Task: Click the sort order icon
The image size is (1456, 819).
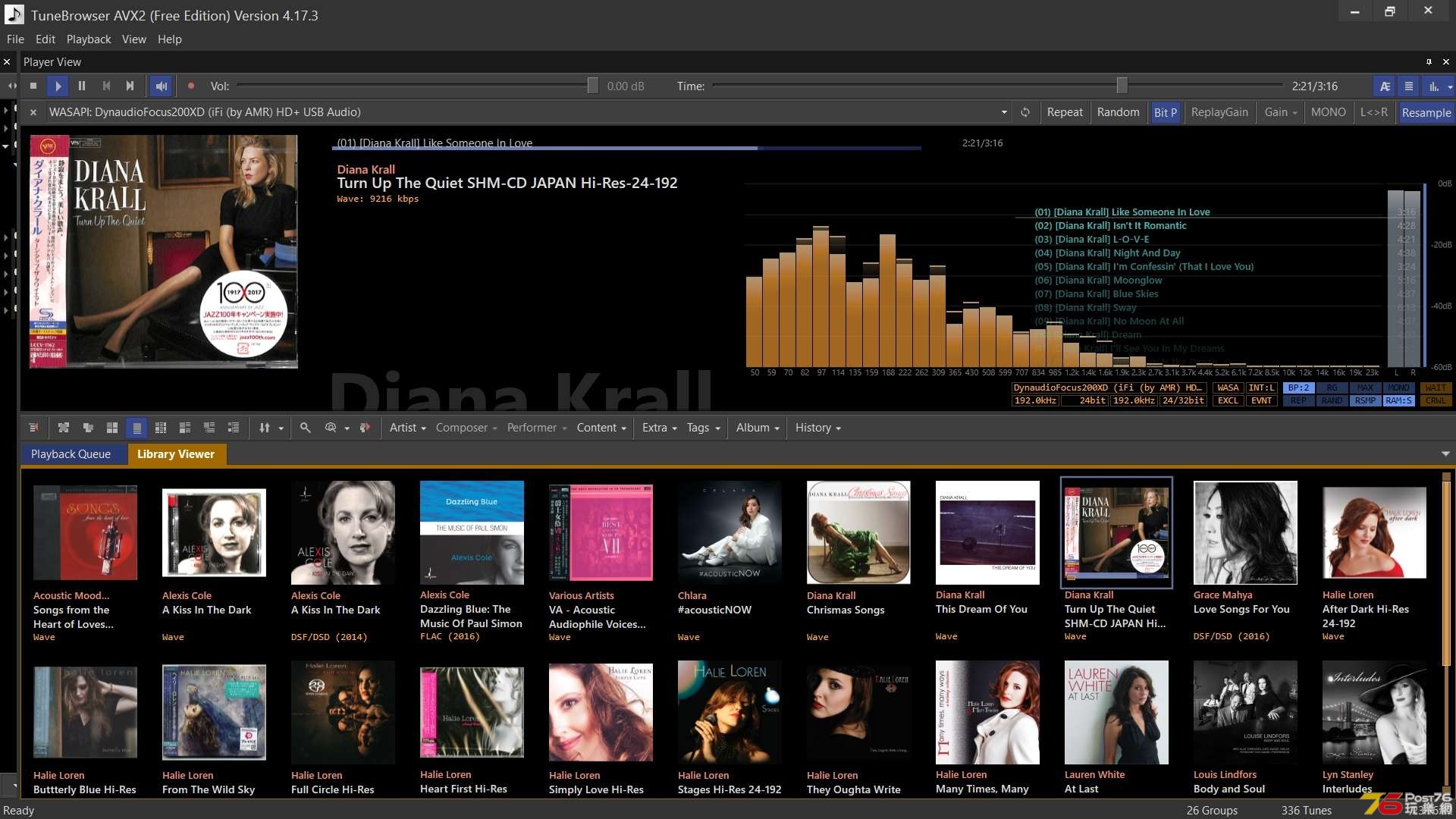Action: tap(265, 428)
